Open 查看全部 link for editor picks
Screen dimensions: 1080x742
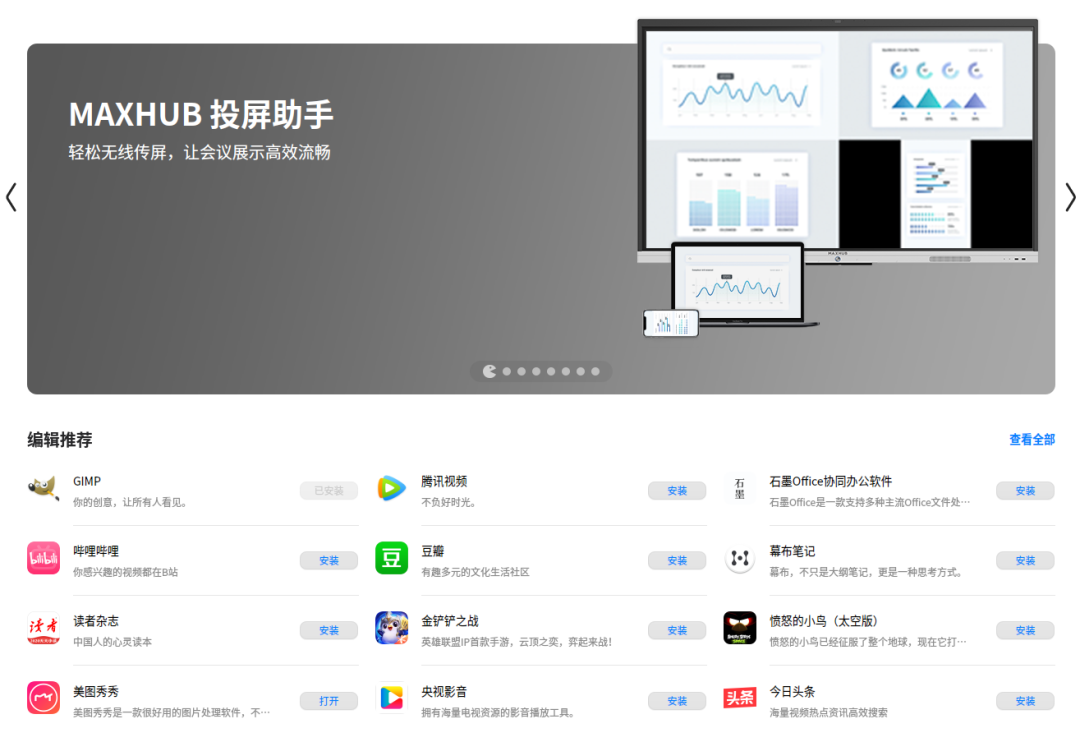pos(1032,440)
